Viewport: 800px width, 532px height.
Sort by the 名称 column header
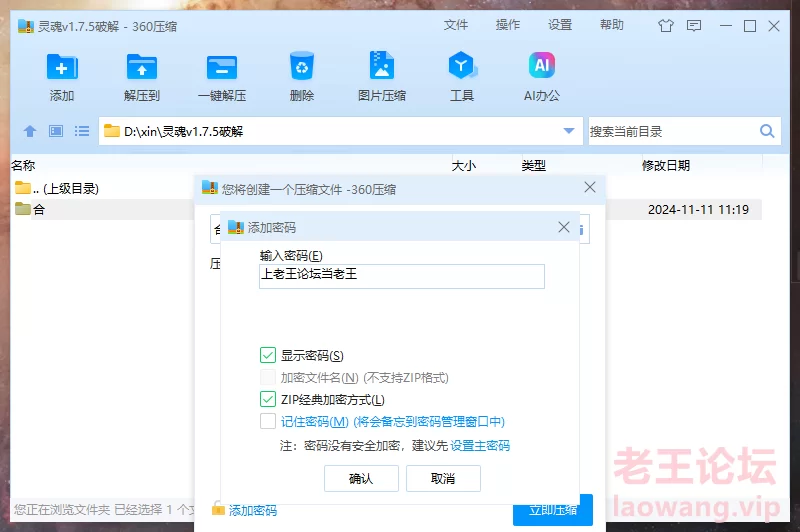pos(23,165)
